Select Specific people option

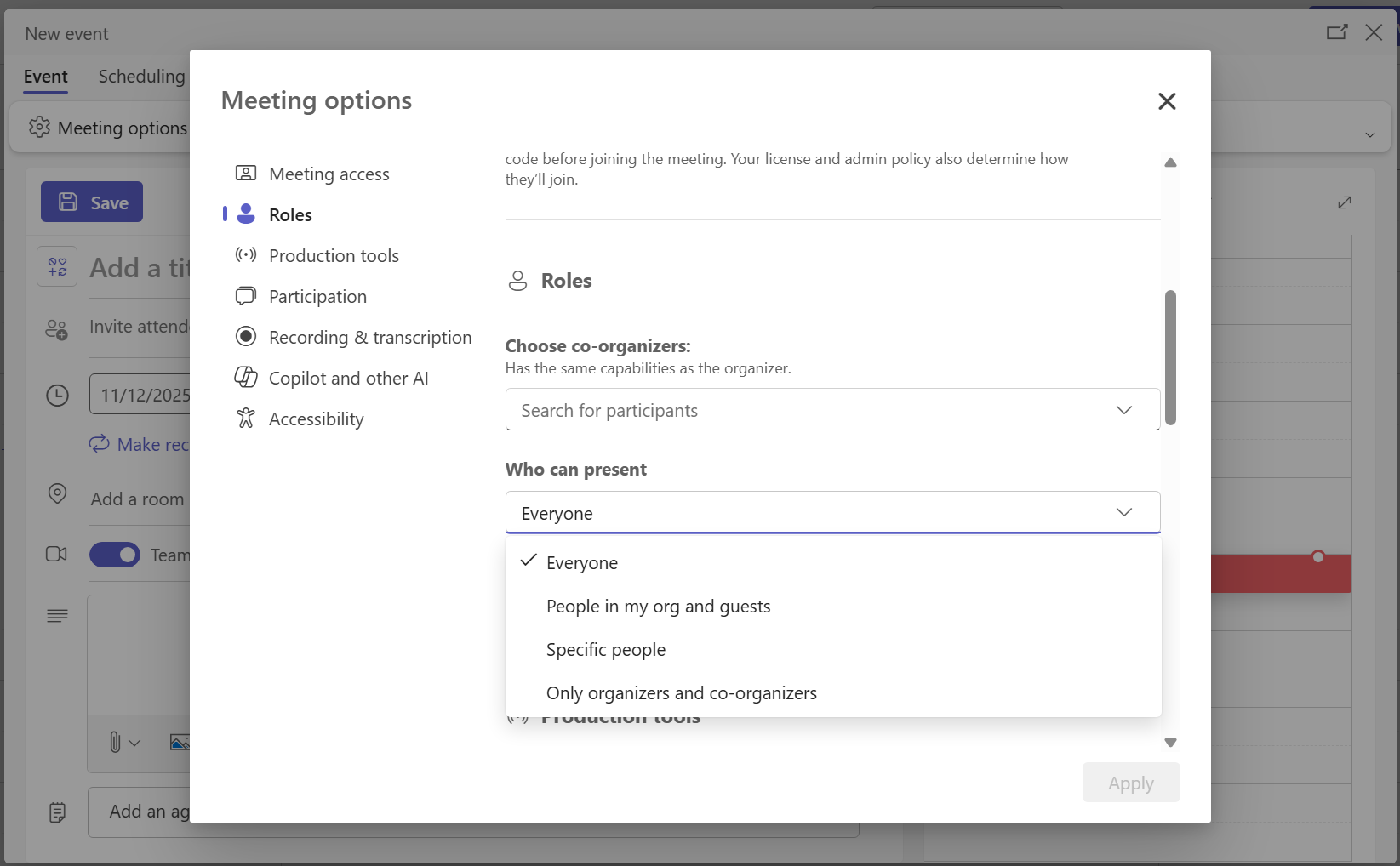833,649
